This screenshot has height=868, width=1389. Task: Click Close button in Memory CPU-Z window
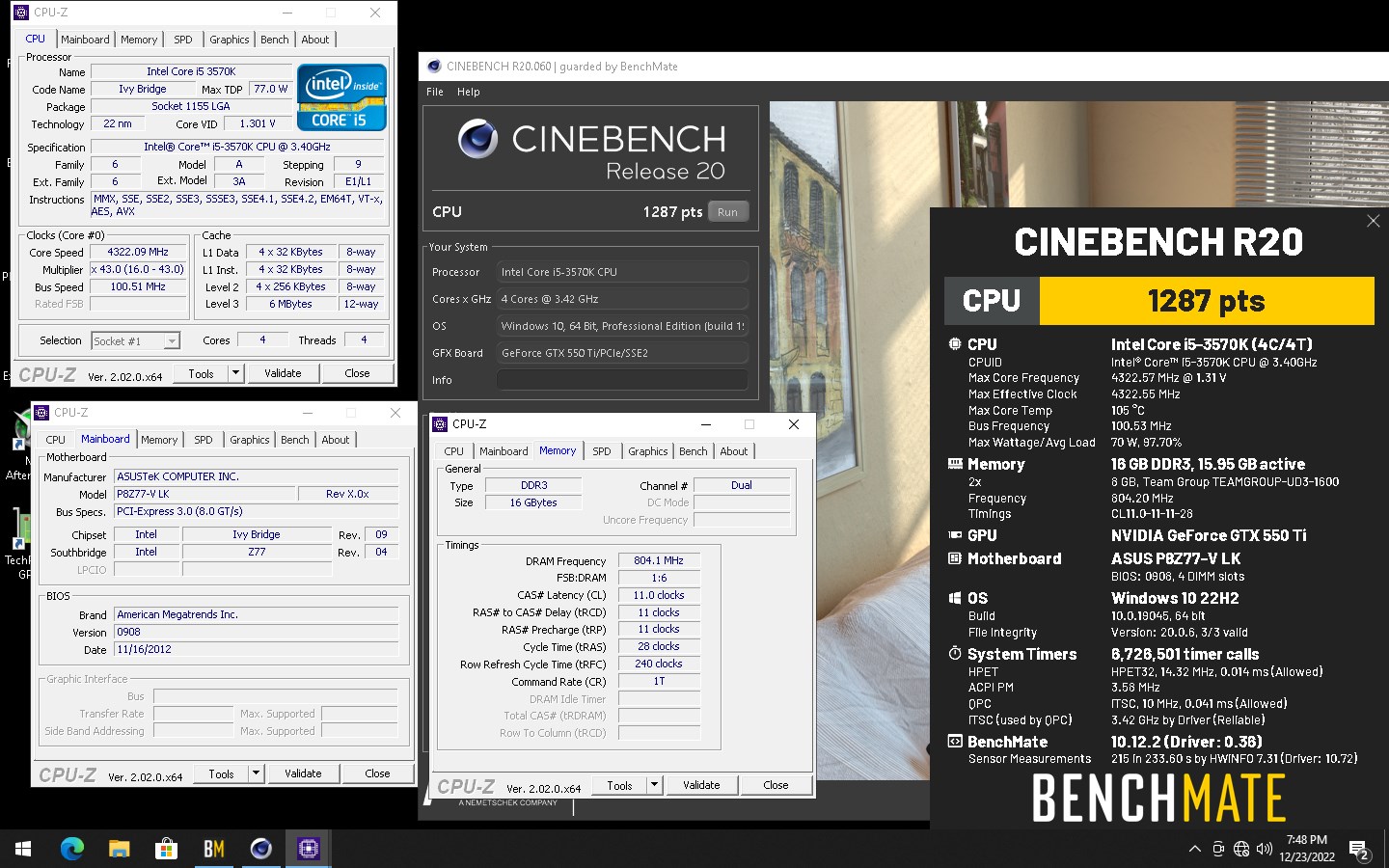[776, 785]
